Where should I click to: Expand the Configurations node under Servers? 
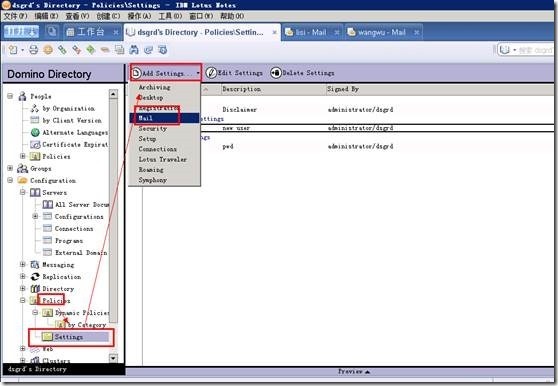pos(35,216)
